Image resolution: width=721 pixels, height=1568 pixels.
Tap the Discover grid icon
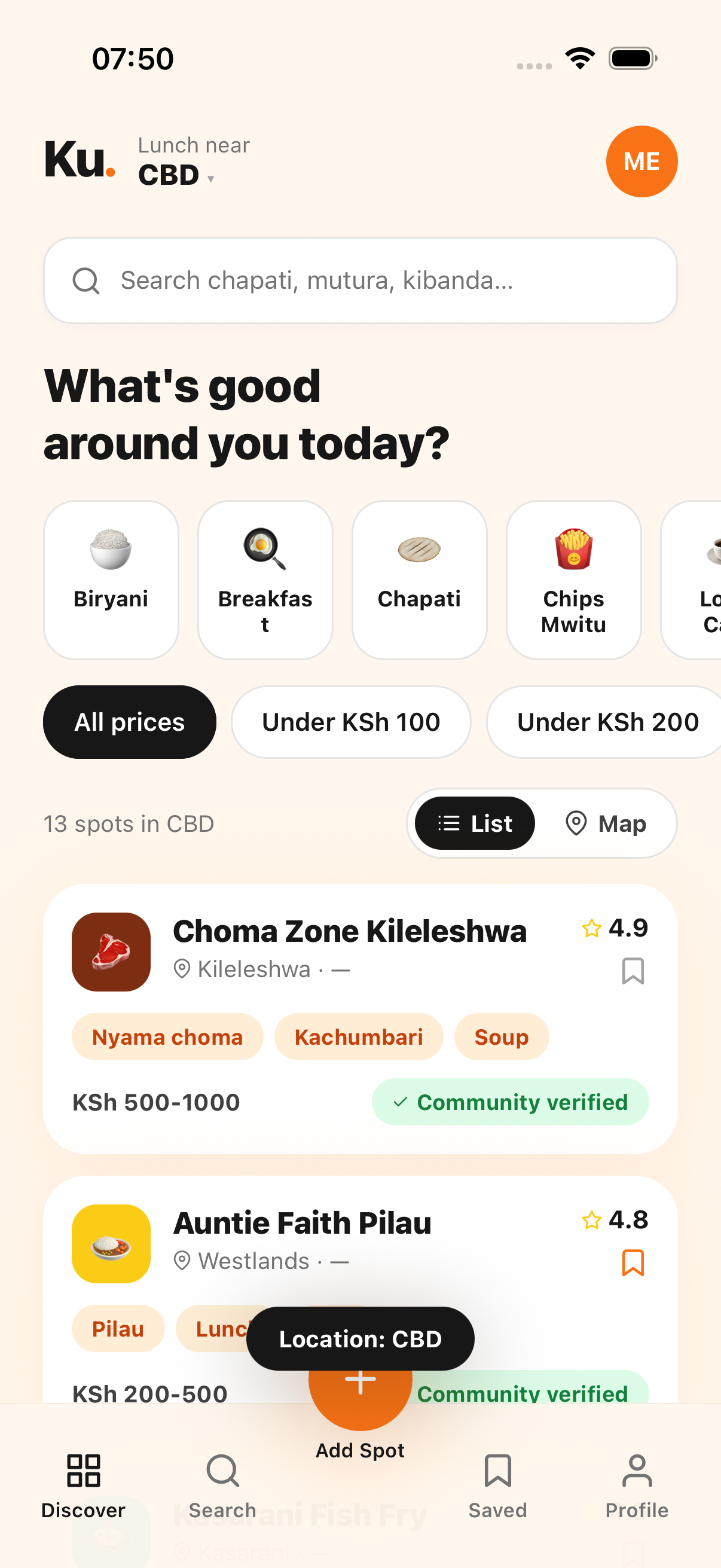(x=83, y=1471)
